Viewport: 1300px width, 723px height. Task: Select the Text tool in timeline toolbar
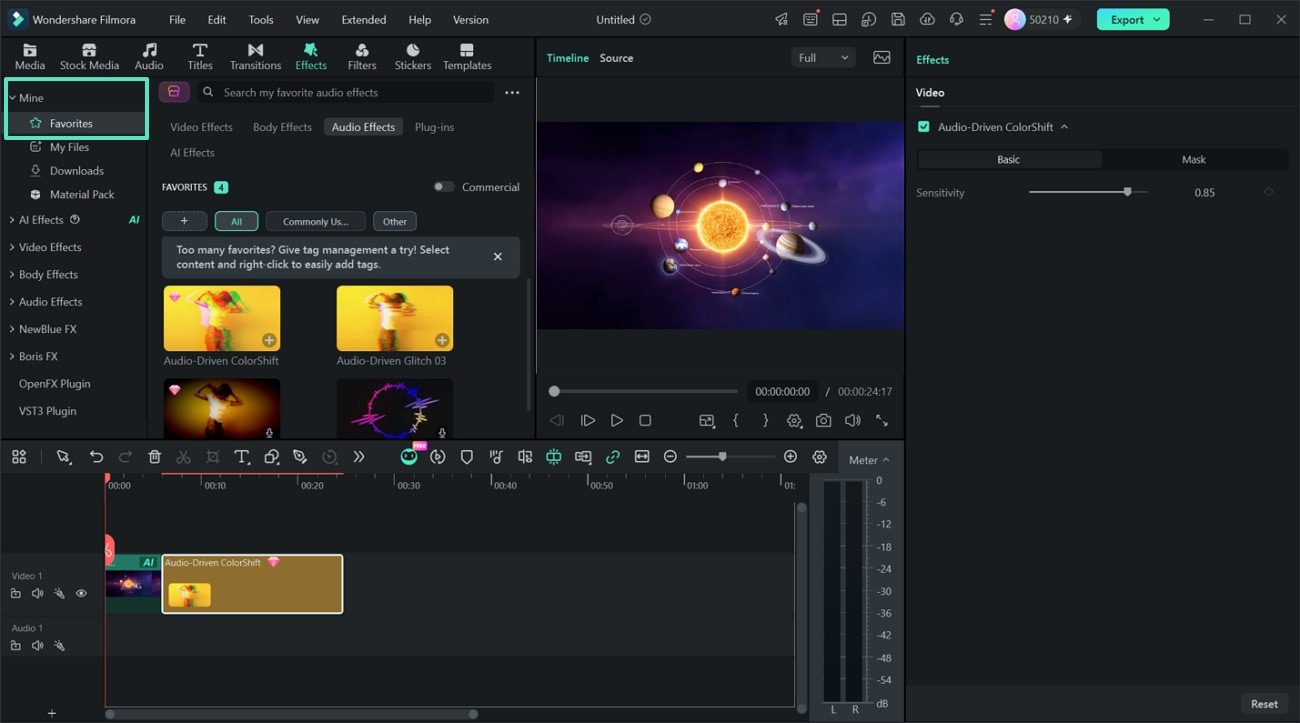[241, 457]
